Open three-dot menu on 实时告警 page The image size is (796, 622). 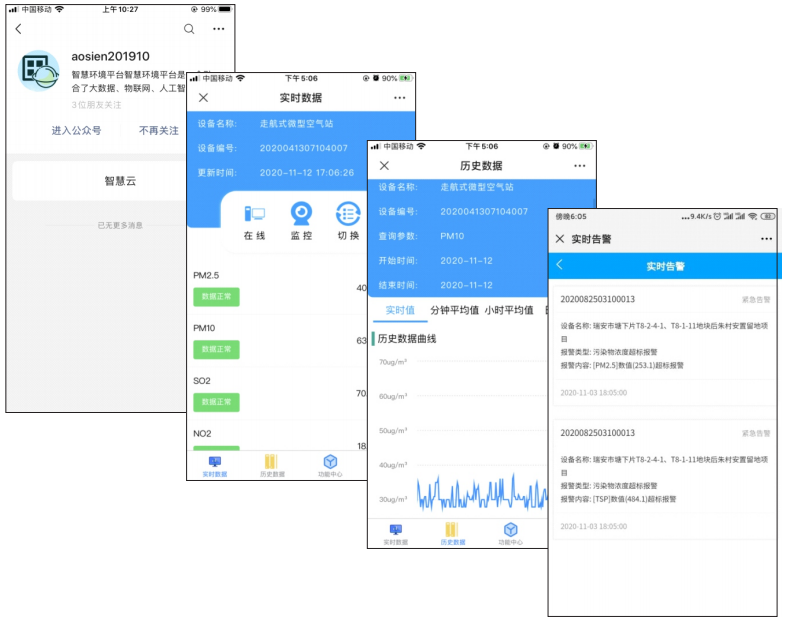[766, 239]
